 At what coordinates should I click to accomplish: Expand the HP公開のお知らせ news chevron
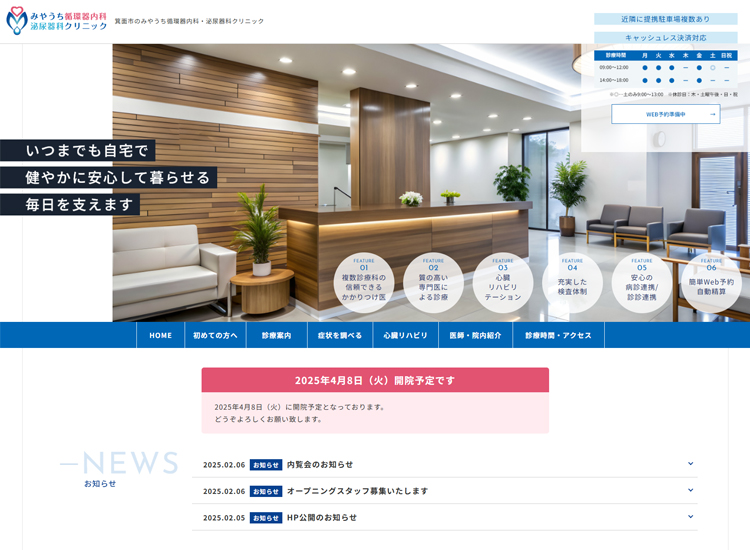[x=690, y=517]
